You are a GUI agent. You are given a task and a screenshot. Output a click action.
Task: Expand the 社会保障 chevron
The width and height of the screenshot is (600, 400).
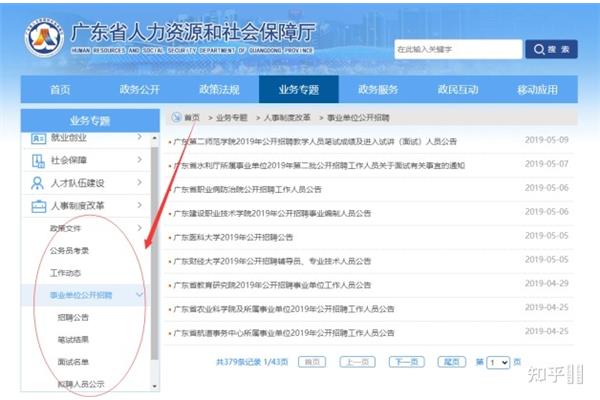[139, 159]
